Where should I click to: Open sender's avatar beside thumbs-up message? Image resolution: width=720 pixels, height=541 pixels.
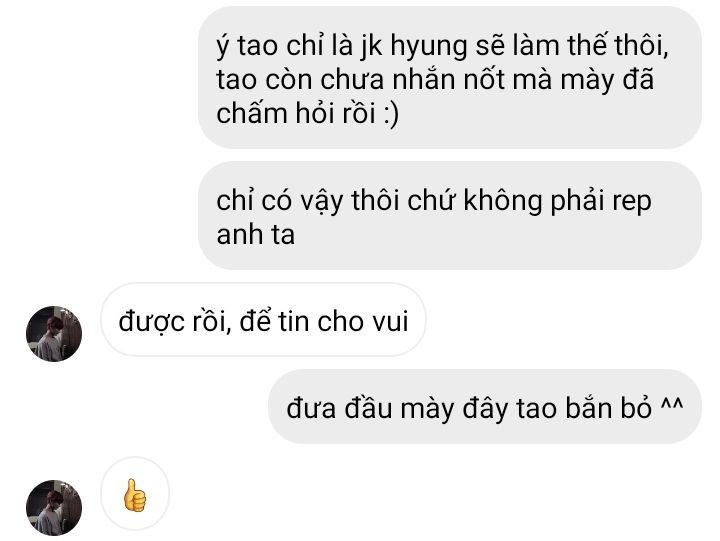[54, 508]
